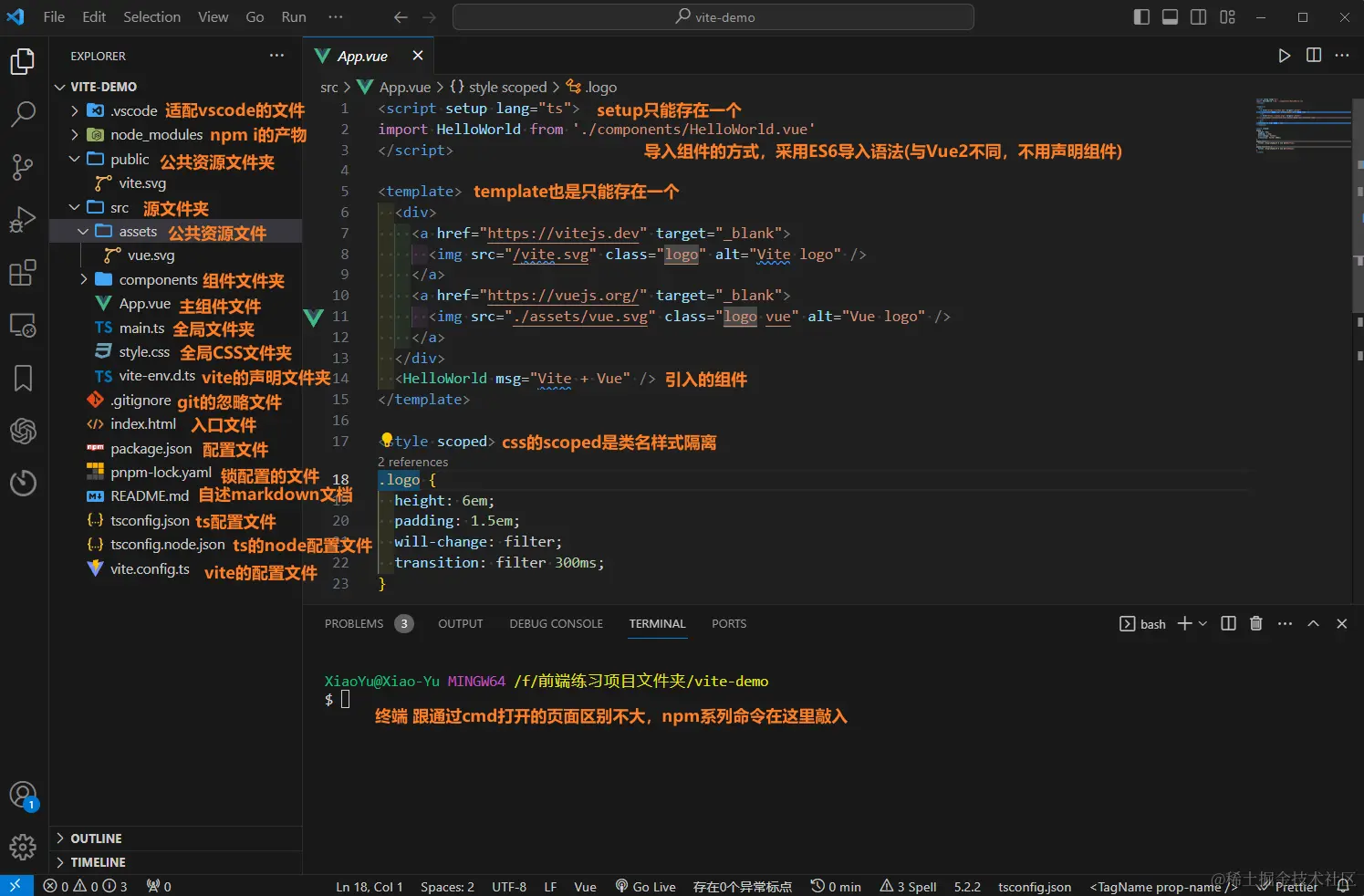The image size is (1364, 896).
Task: Click the lightbulb code action icon
Action: (387, 440)
